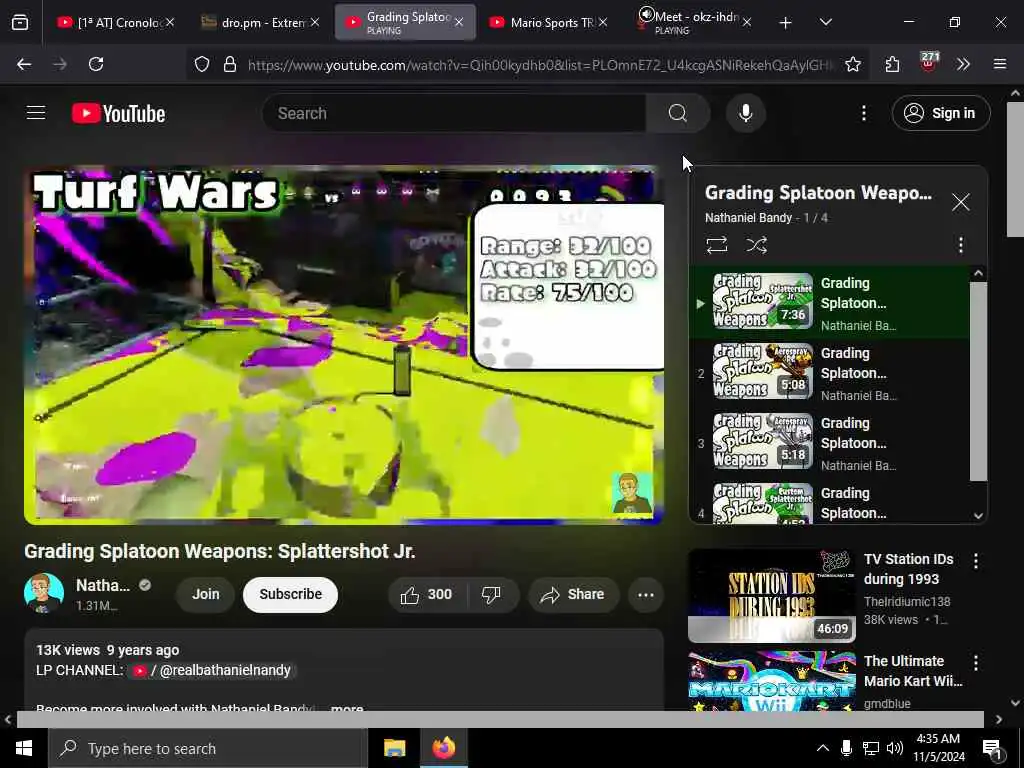Click the search magnifier button

(677, 113)
